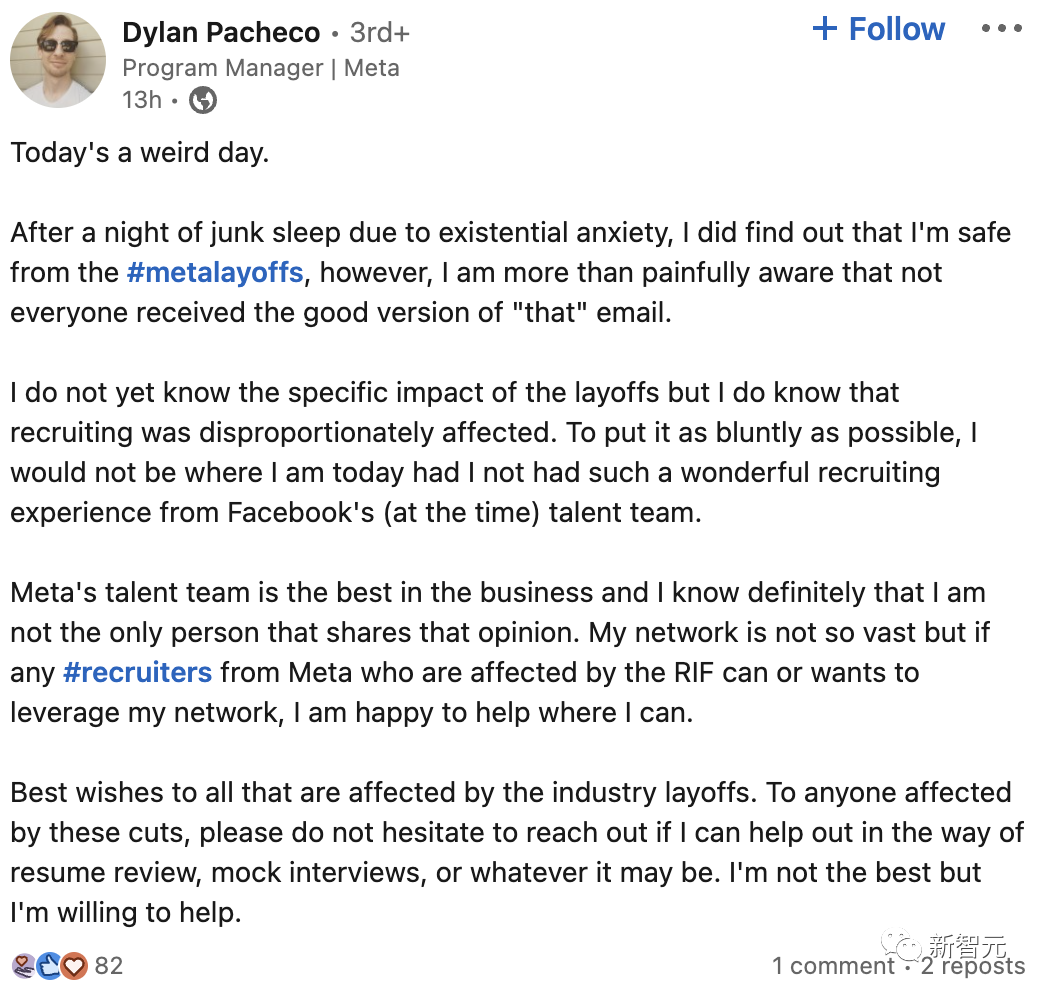Click the 3rd+ connection degree label
The image size is (1040, 992).
[x=380, y=33]
